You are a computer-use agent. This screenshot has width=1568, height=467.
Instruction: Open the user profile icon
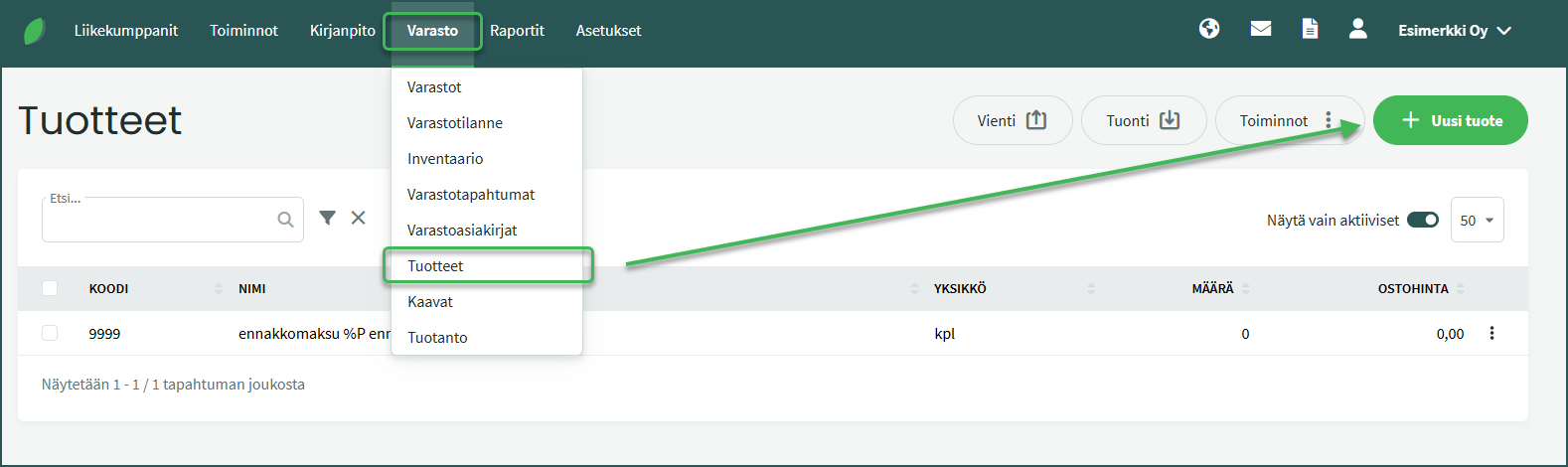pos(1358,29)
